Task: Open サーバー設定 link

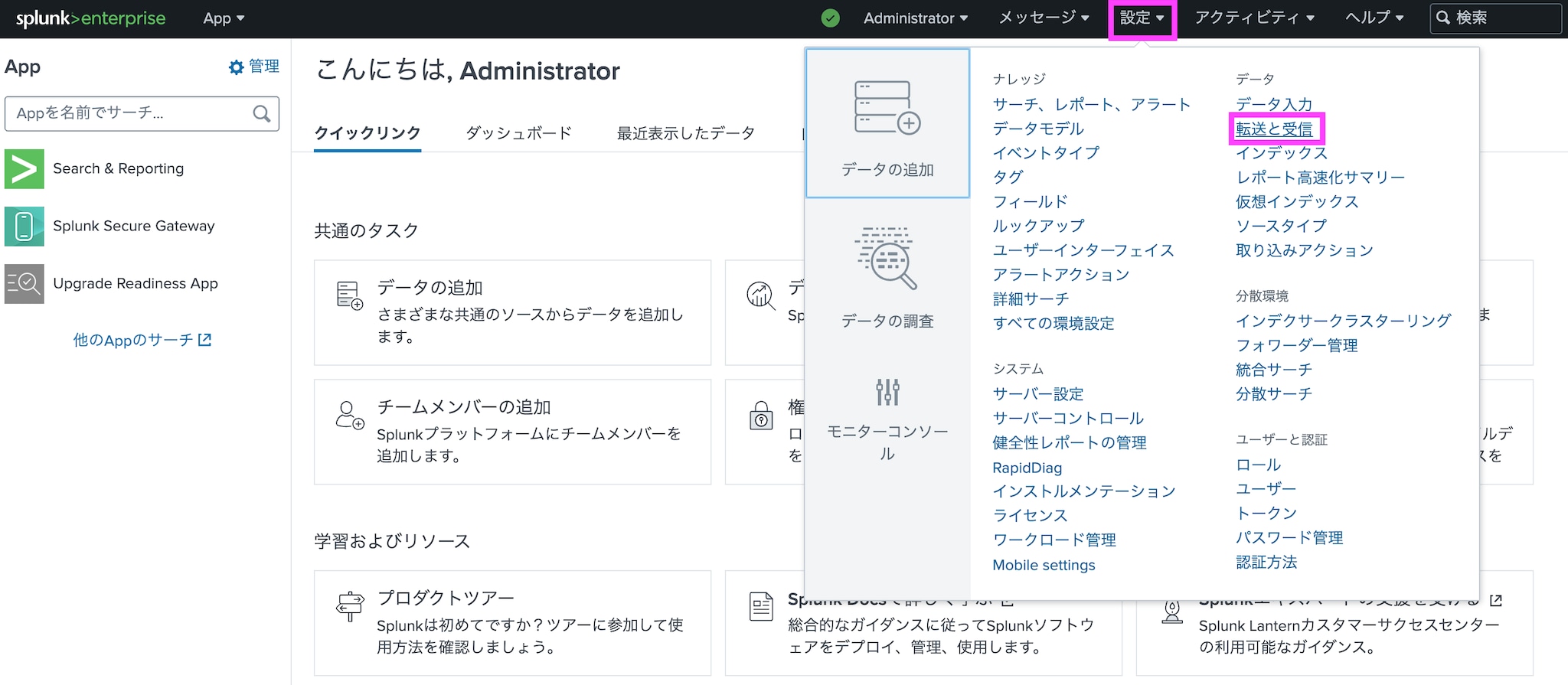Action: coord(1038,394)
